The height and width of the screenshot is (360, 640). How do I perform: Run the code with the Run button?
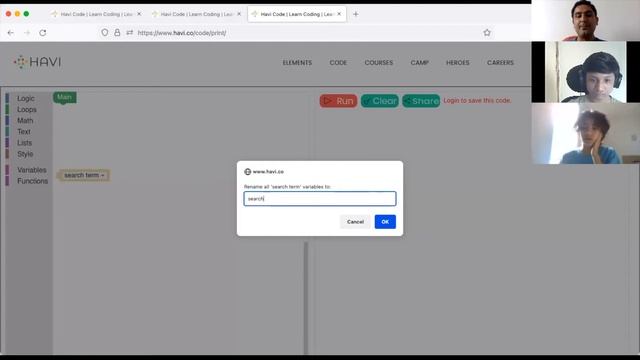tap(338, 101)
